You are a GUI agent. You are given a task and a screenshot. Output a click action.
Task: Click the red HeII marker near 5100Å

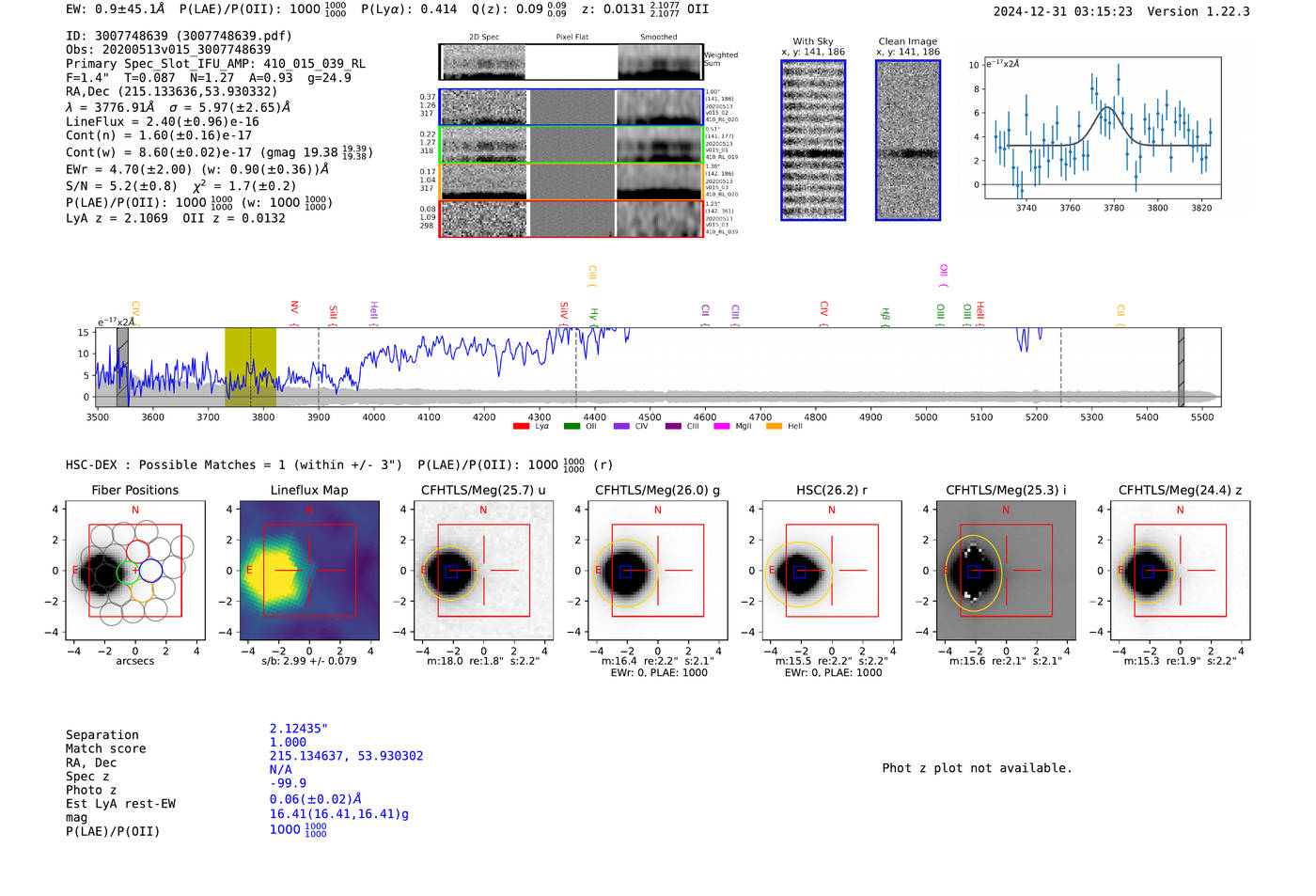click(979, 312)
